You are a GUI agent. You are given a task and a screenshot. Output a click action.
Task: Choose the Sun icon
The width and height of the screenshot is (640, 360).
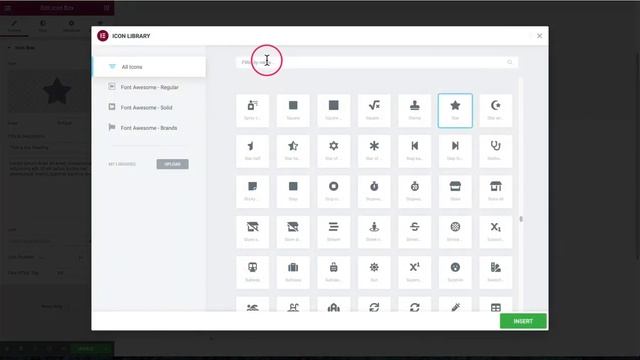374,272
